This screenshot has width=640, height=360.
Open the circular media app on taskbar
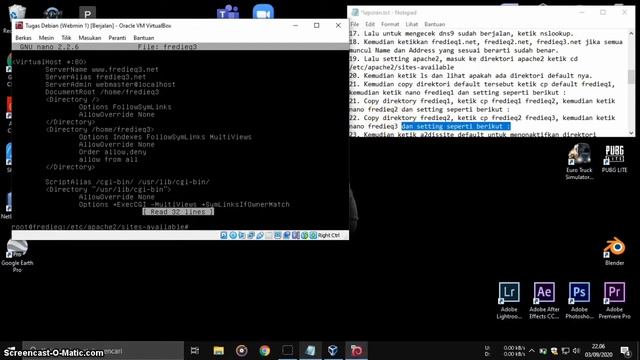(x=242, y=351)
